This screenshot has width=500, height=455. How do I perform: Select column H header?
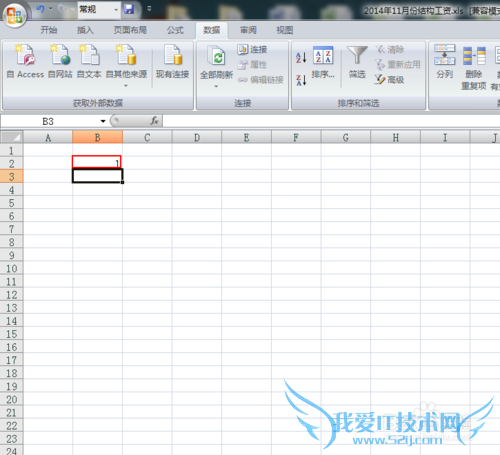pyautogui.click(x=395, y=137)
